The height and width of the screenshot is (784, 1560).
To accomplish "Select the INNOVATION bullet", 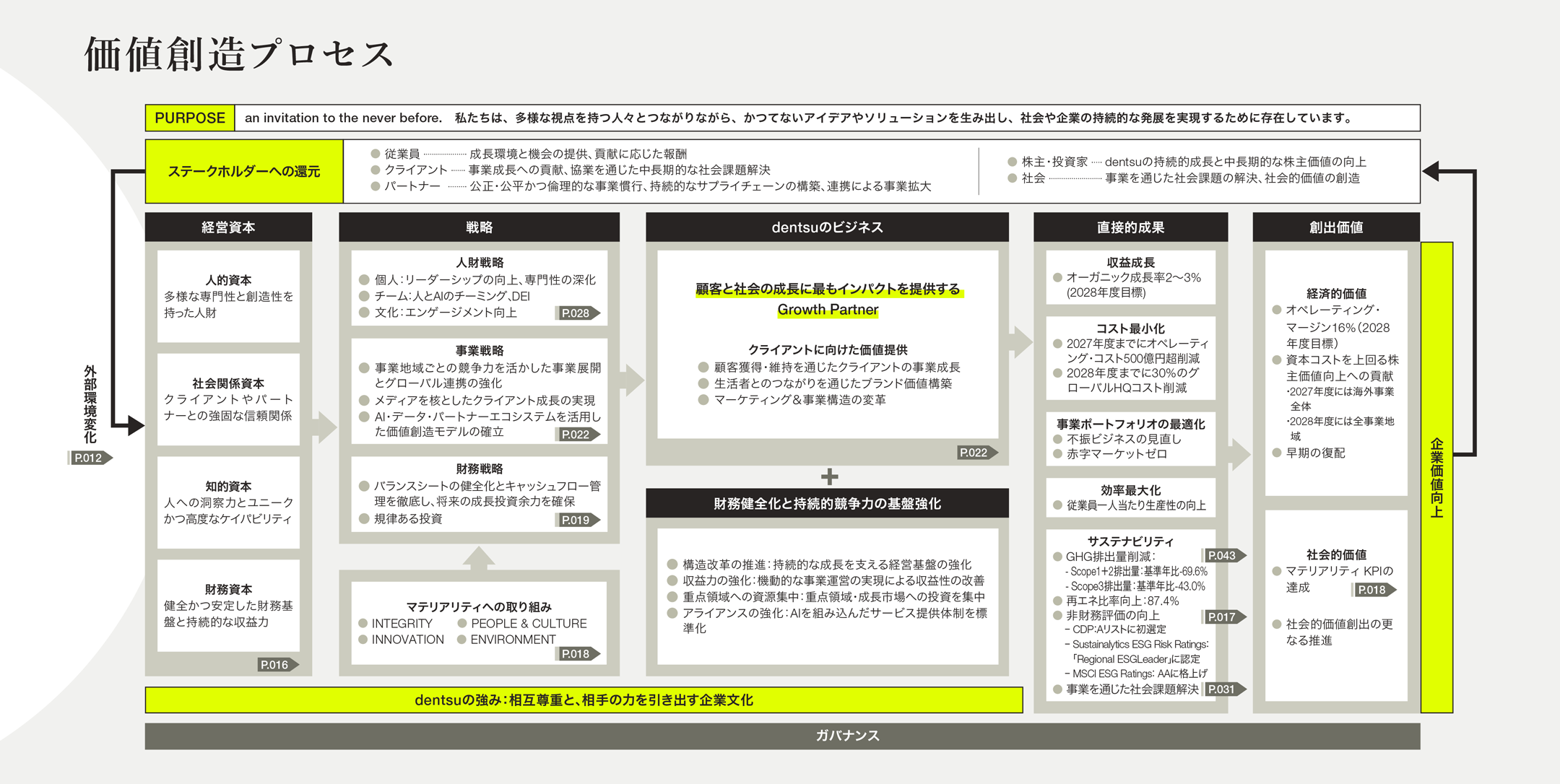I will (402, 640).
